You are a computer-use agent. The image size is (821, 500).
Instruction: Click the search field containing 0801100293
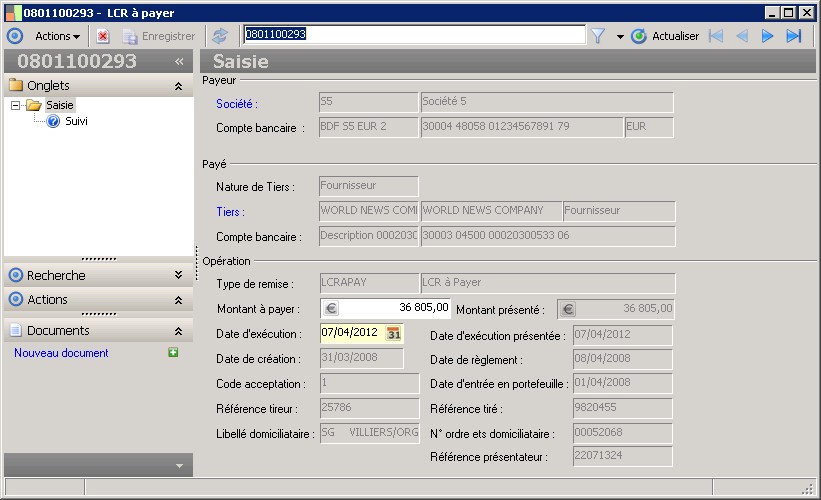[415, 35]
